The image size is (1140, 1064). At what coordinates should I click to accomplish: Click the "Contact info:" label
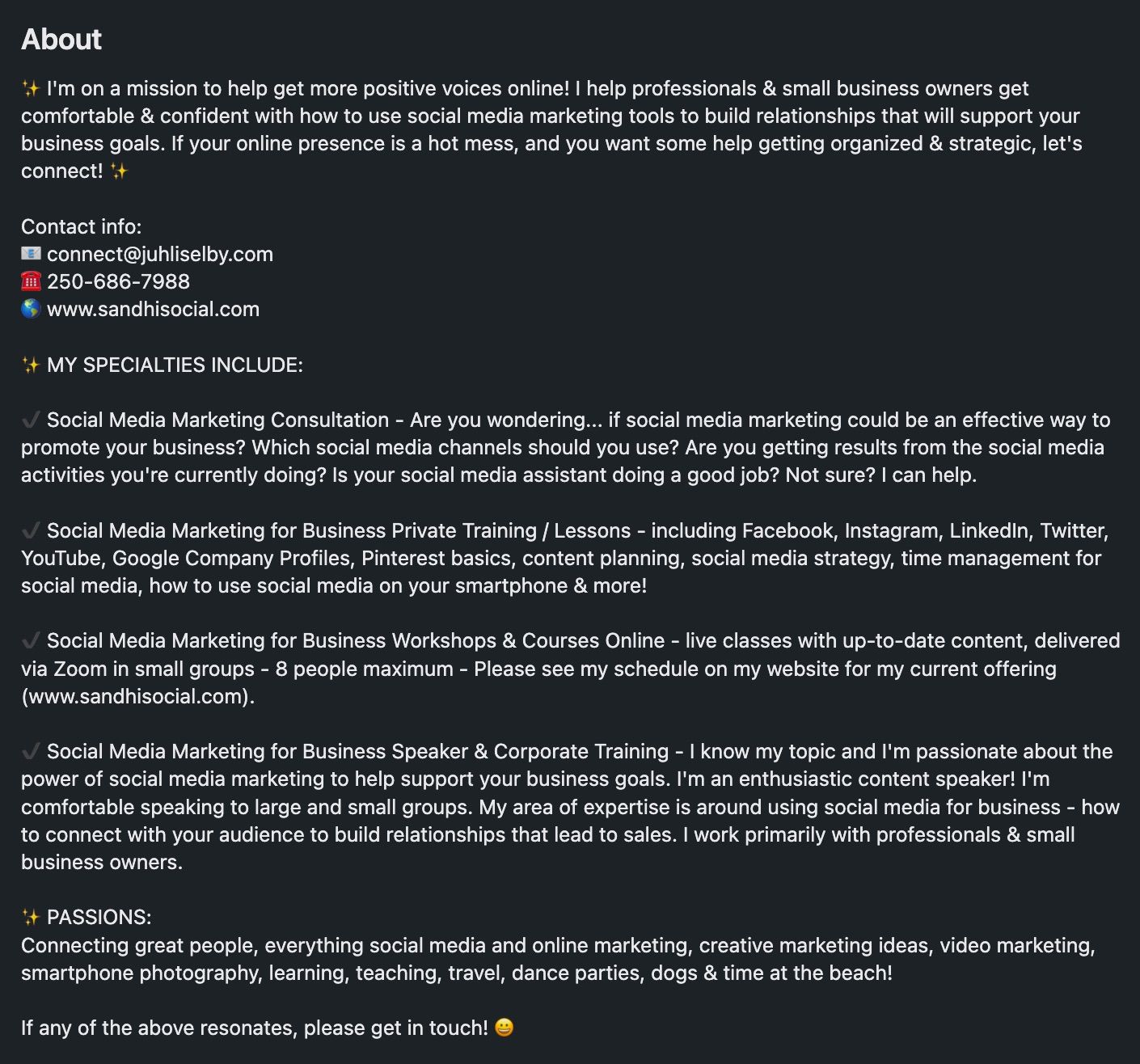(81, 226)
